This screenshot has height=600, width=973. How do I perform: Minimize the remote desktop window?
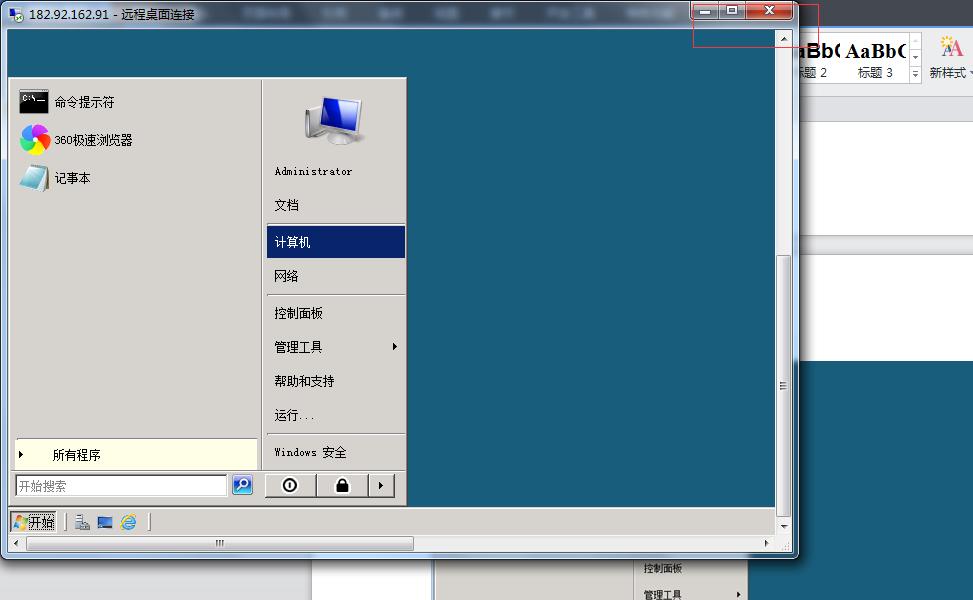[706, 11]
